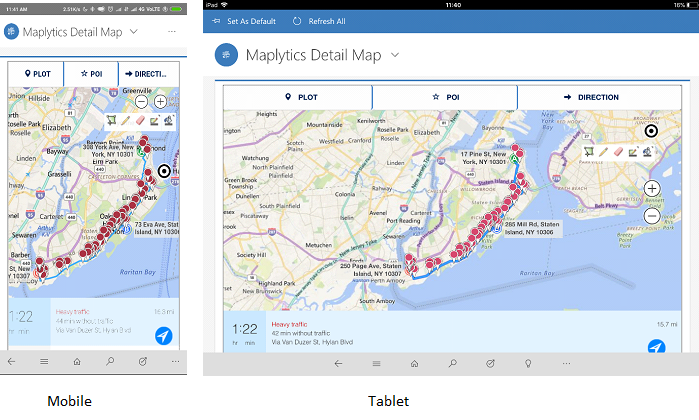Open the three-dot menu in mobile header
This screenshot has width=699, height=420.
point(172,32)
